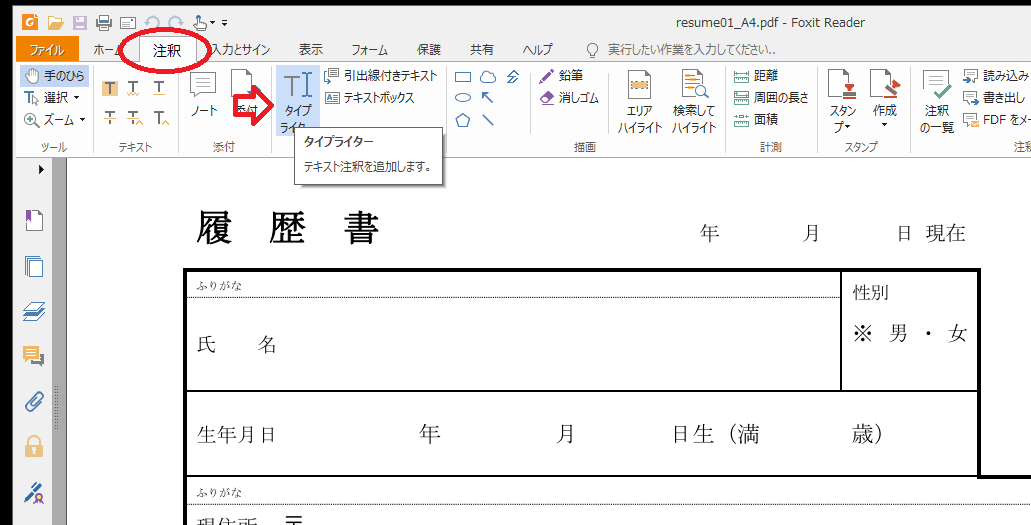Image resolution: width=1031 pixels, height=525 pixels.
Task: Select the Insert text caret tool
Action: click(159, 118)
